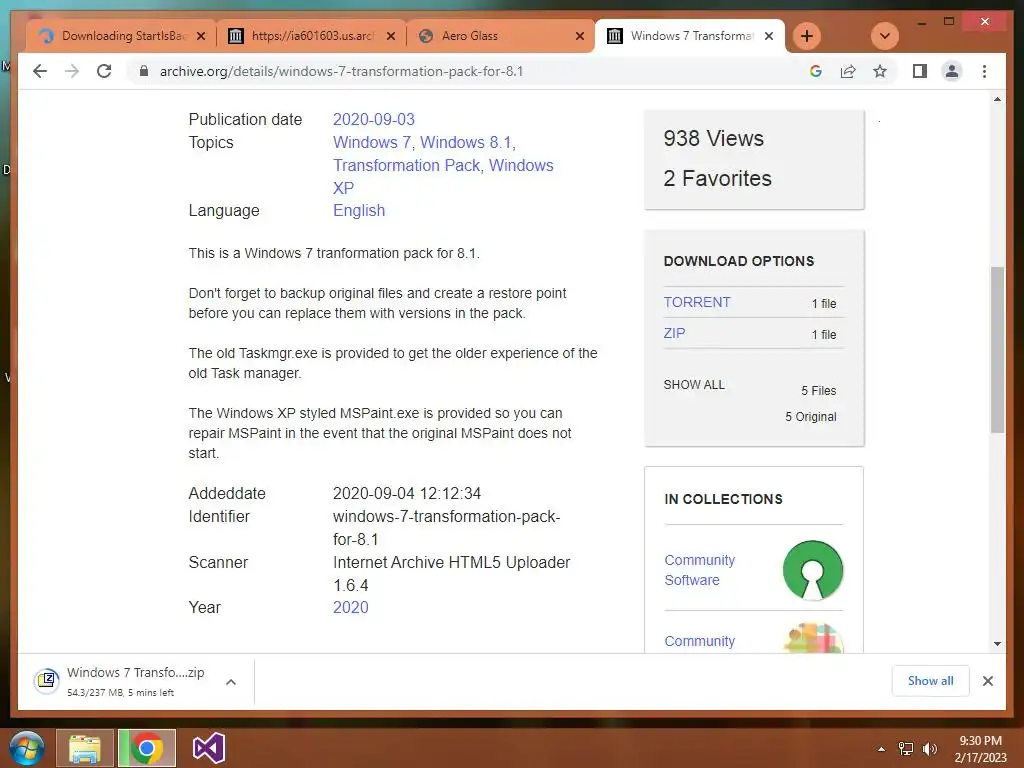Open the 2020-09-03 publication date link

[374, 120]
